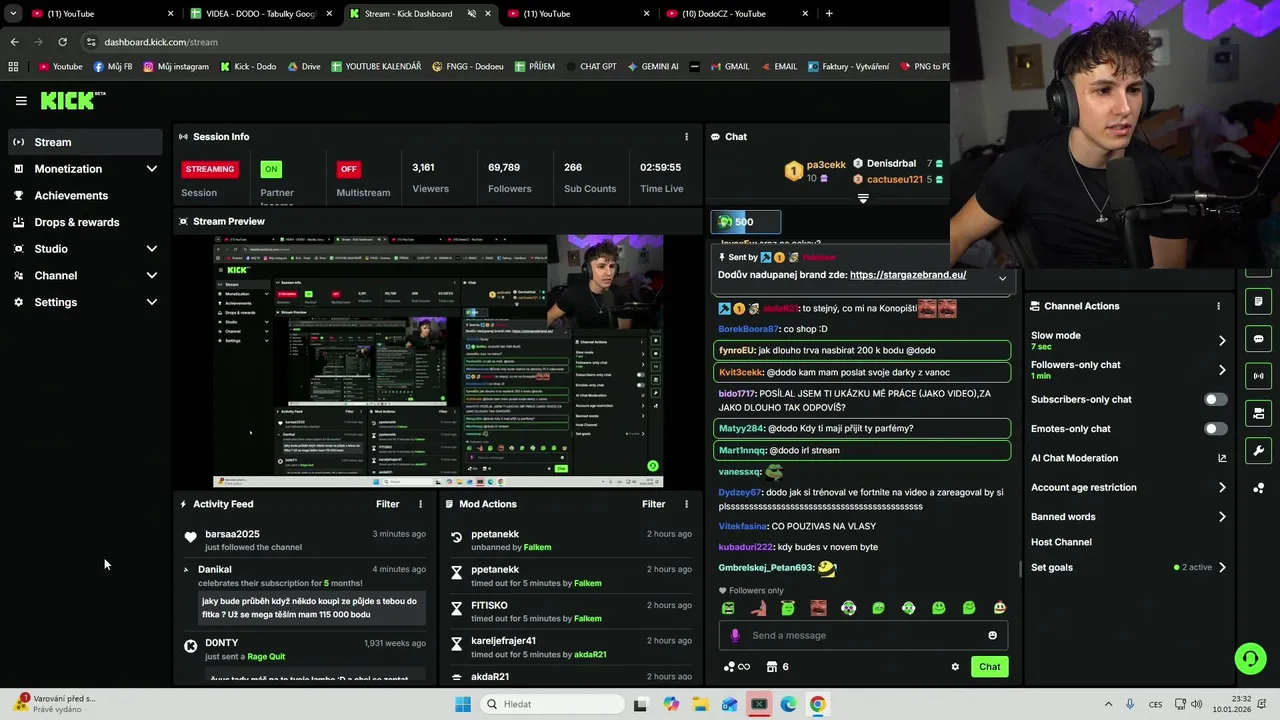Click Host Channel in Channel Actions
Viewport: 1280px width, 720px height.
tap(1061, 542)
